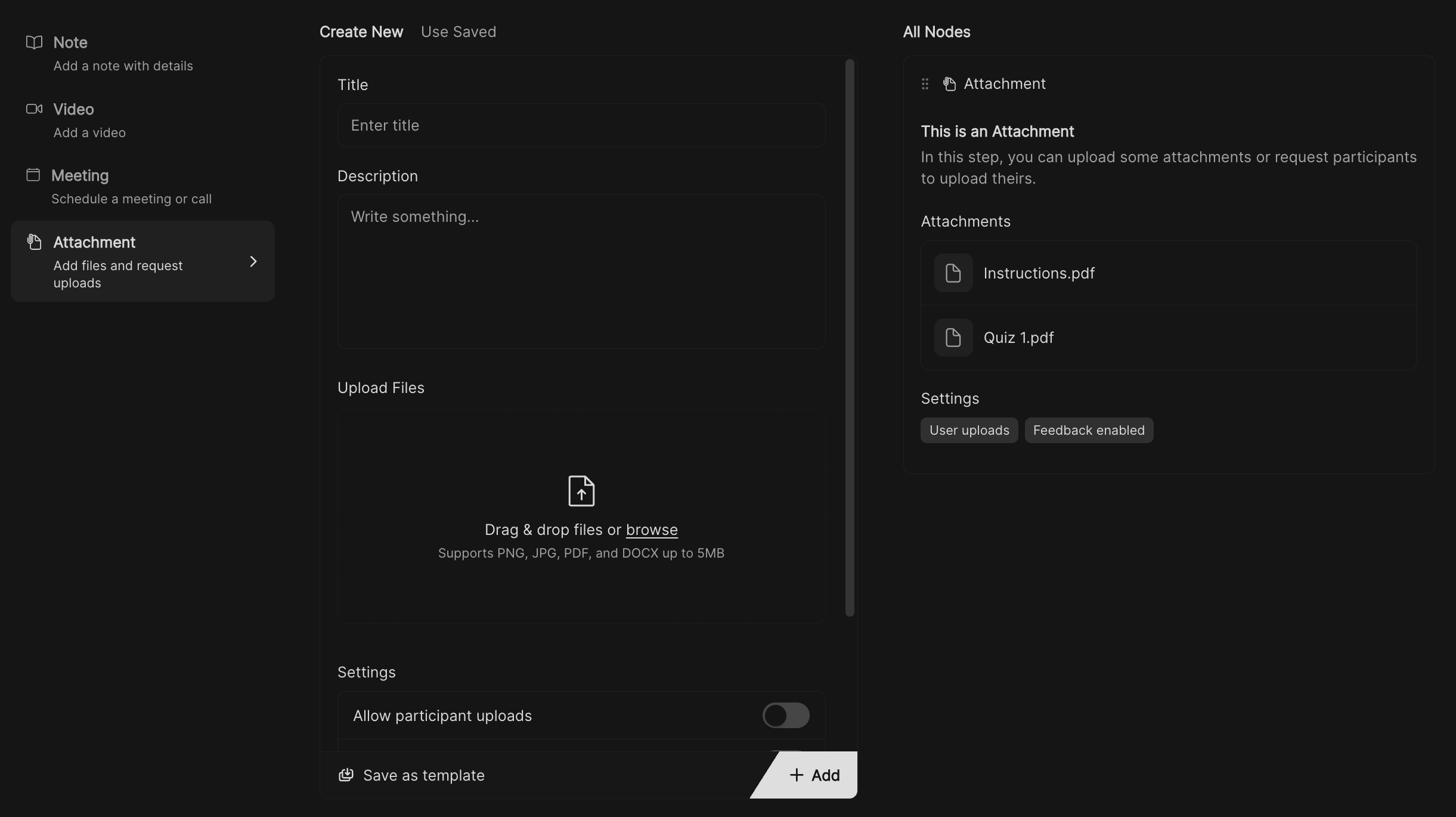
Task: Click the Video camera icon
Action: click(34, 109)
